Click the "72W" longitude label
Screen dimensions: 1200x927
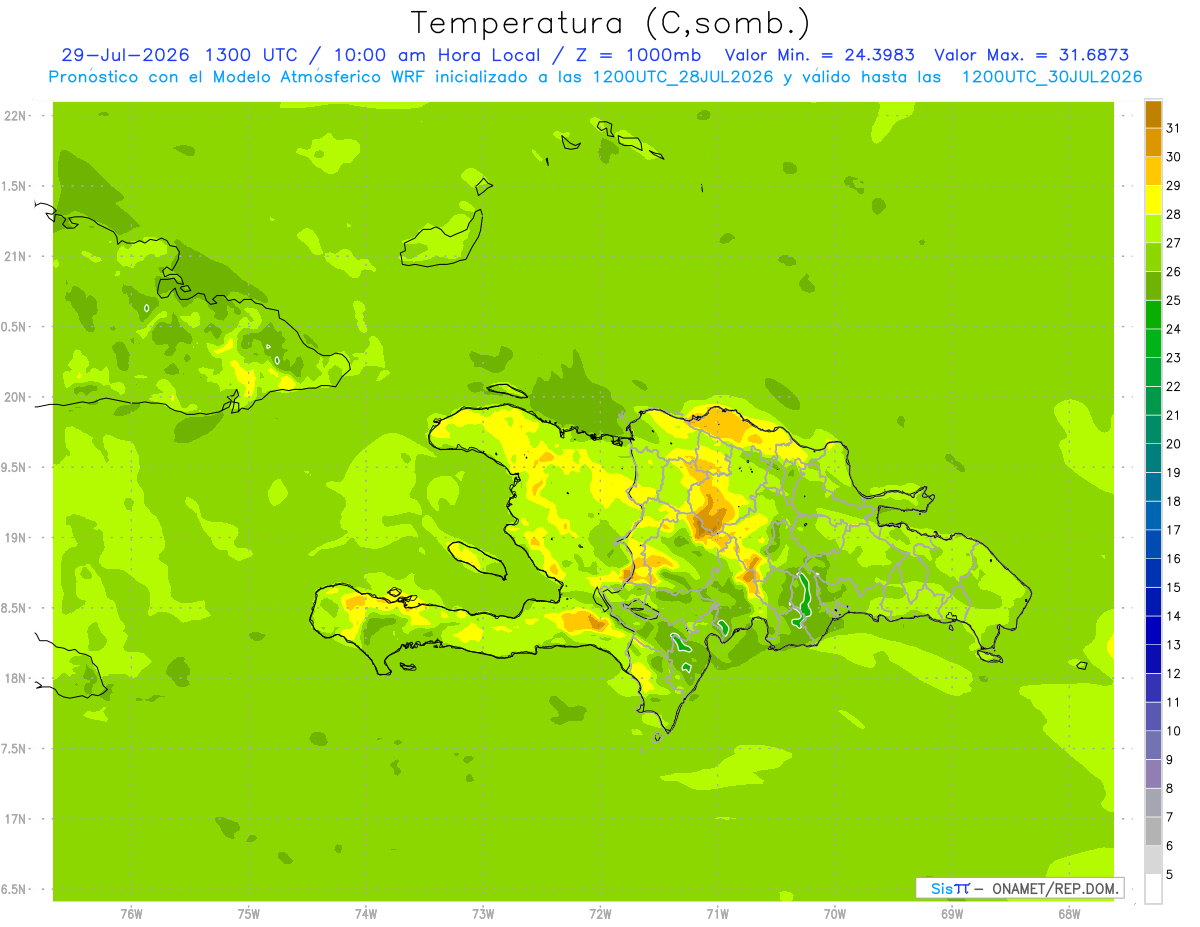click(600, 913)
